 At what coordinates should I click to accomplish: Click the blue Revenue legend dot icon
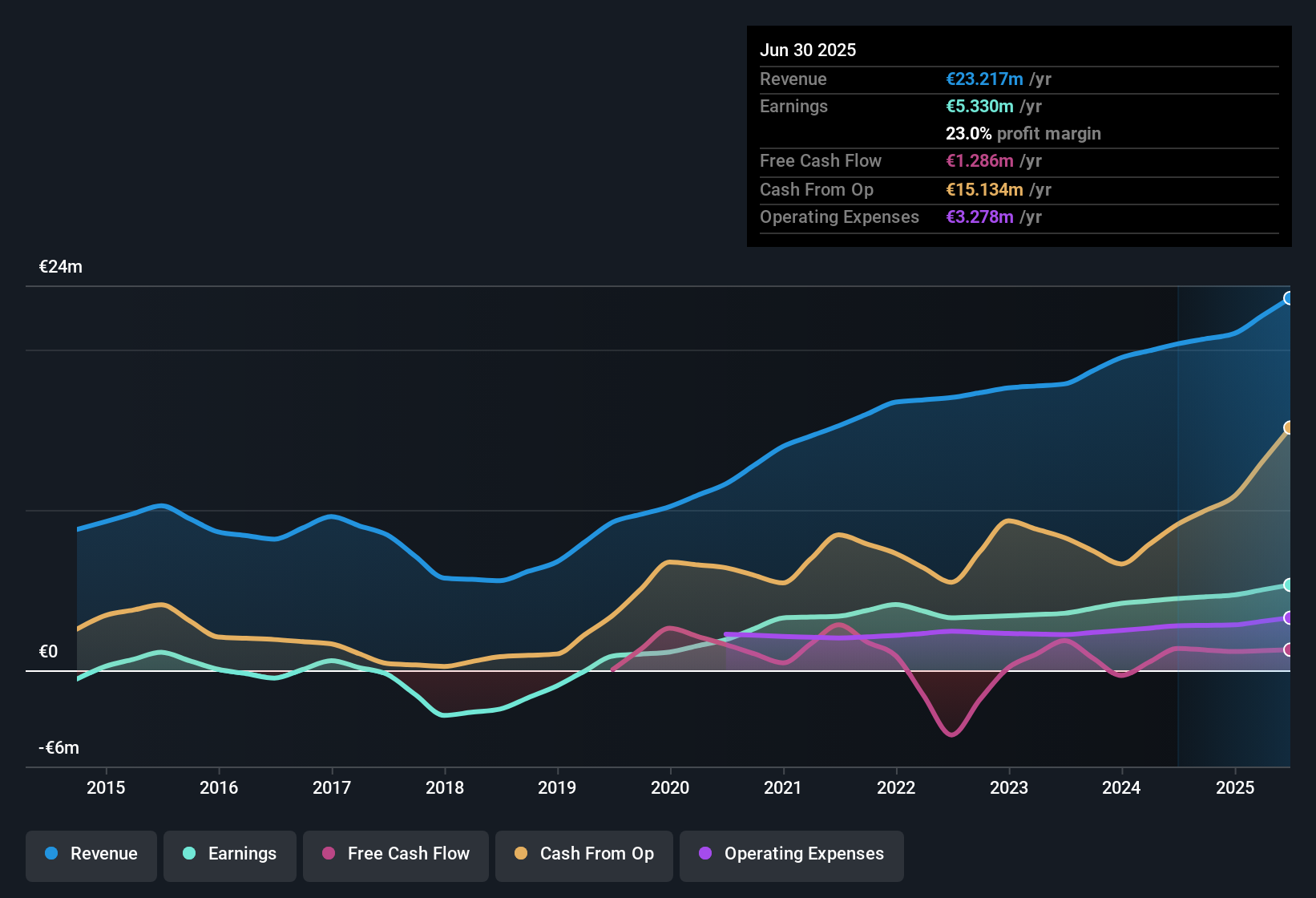point(51,854)
